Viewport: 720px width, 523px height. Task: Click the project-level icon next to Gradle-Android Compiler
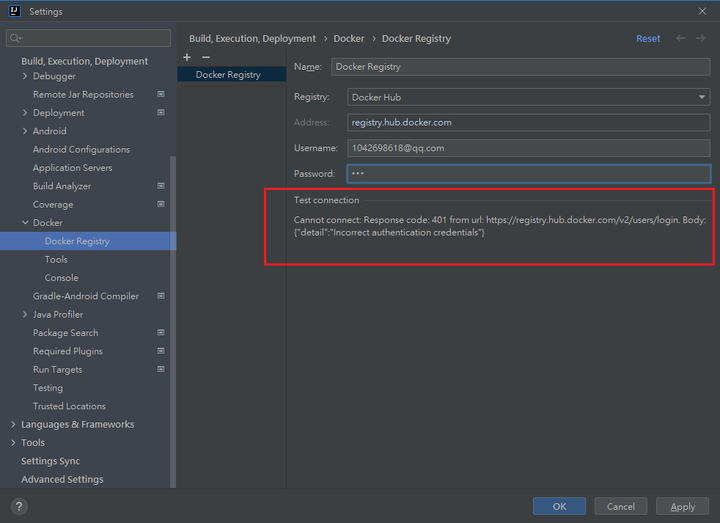pyautogui.click(x=161, y=296)
